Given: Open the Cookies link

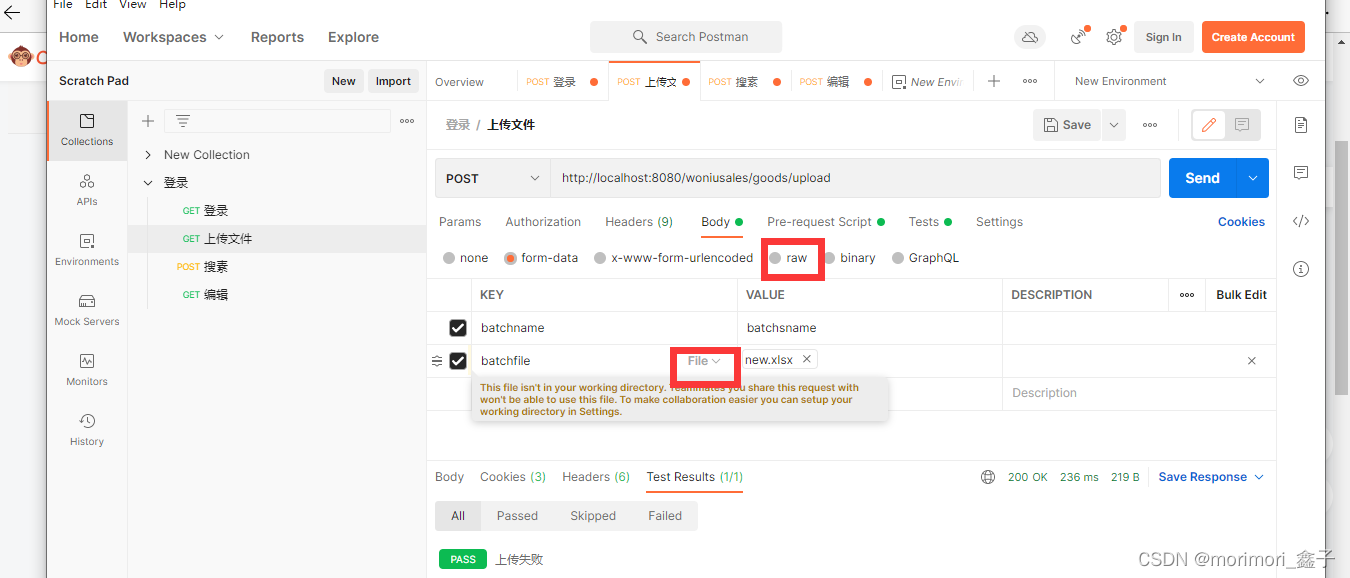Looking at the screenshot, I should (1241, 222).
